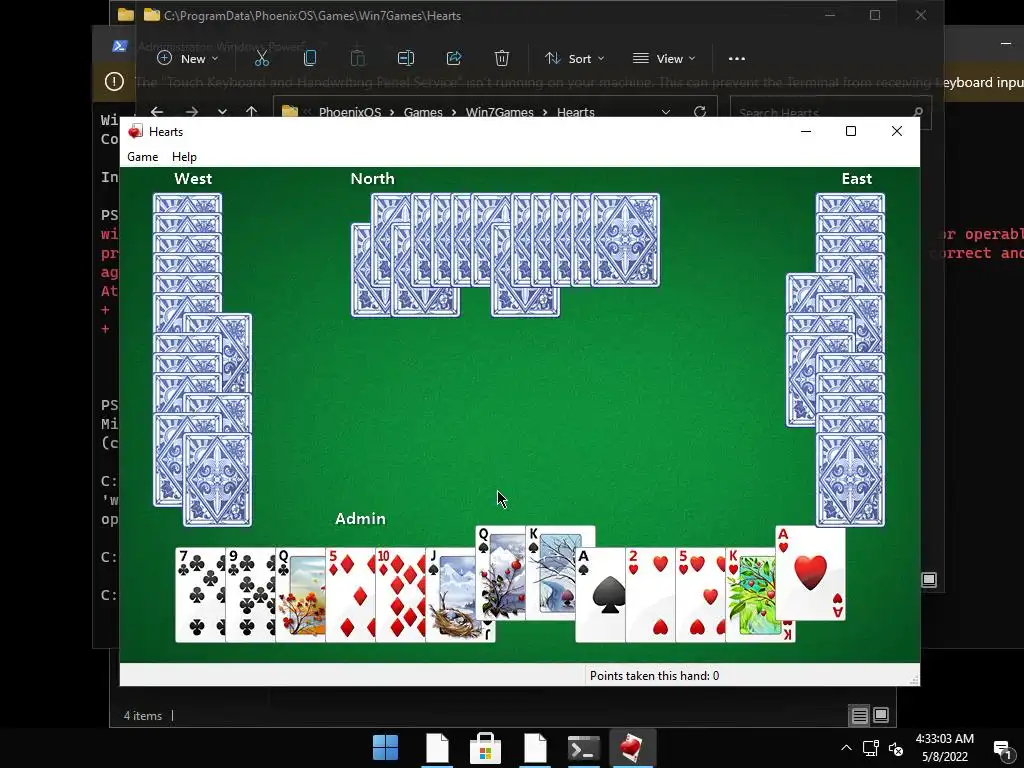Click the Forward arrow in File Explorer

(191, 112)
